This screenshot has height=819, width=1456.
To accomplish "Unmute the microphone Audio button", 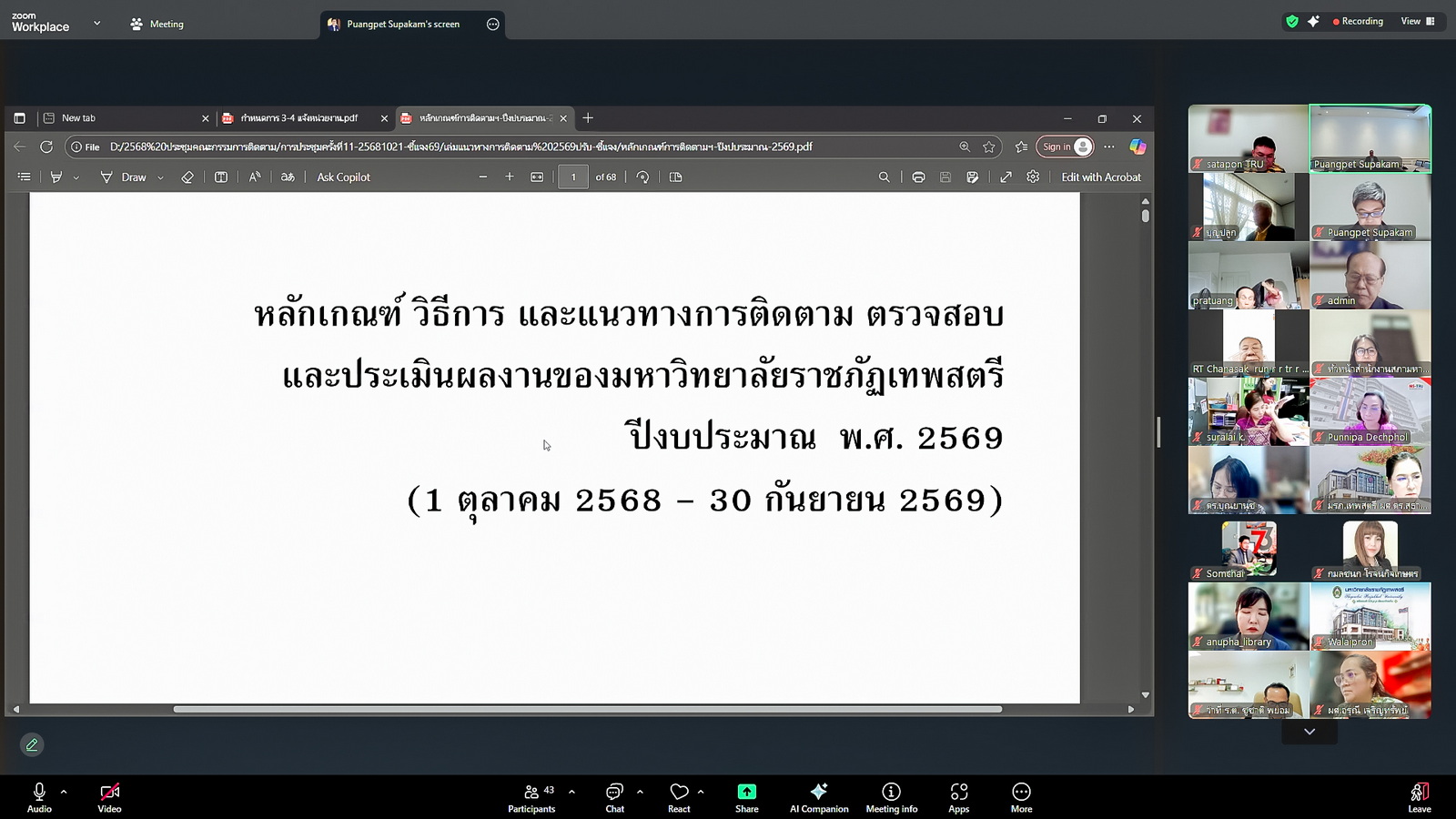I will pos(39,796).
